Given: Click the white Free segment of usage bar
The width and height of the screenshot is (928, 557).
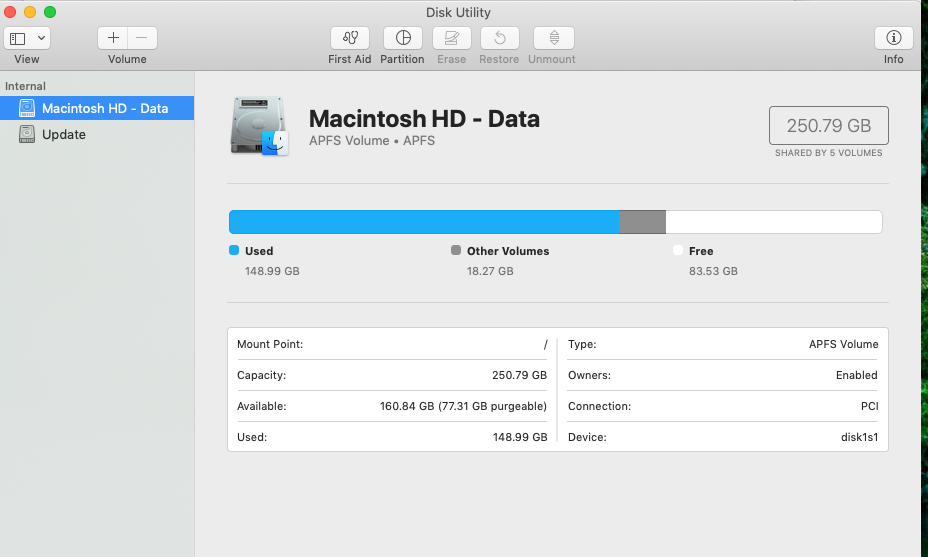Looking at the screenshot, I should tap(774, 222).
